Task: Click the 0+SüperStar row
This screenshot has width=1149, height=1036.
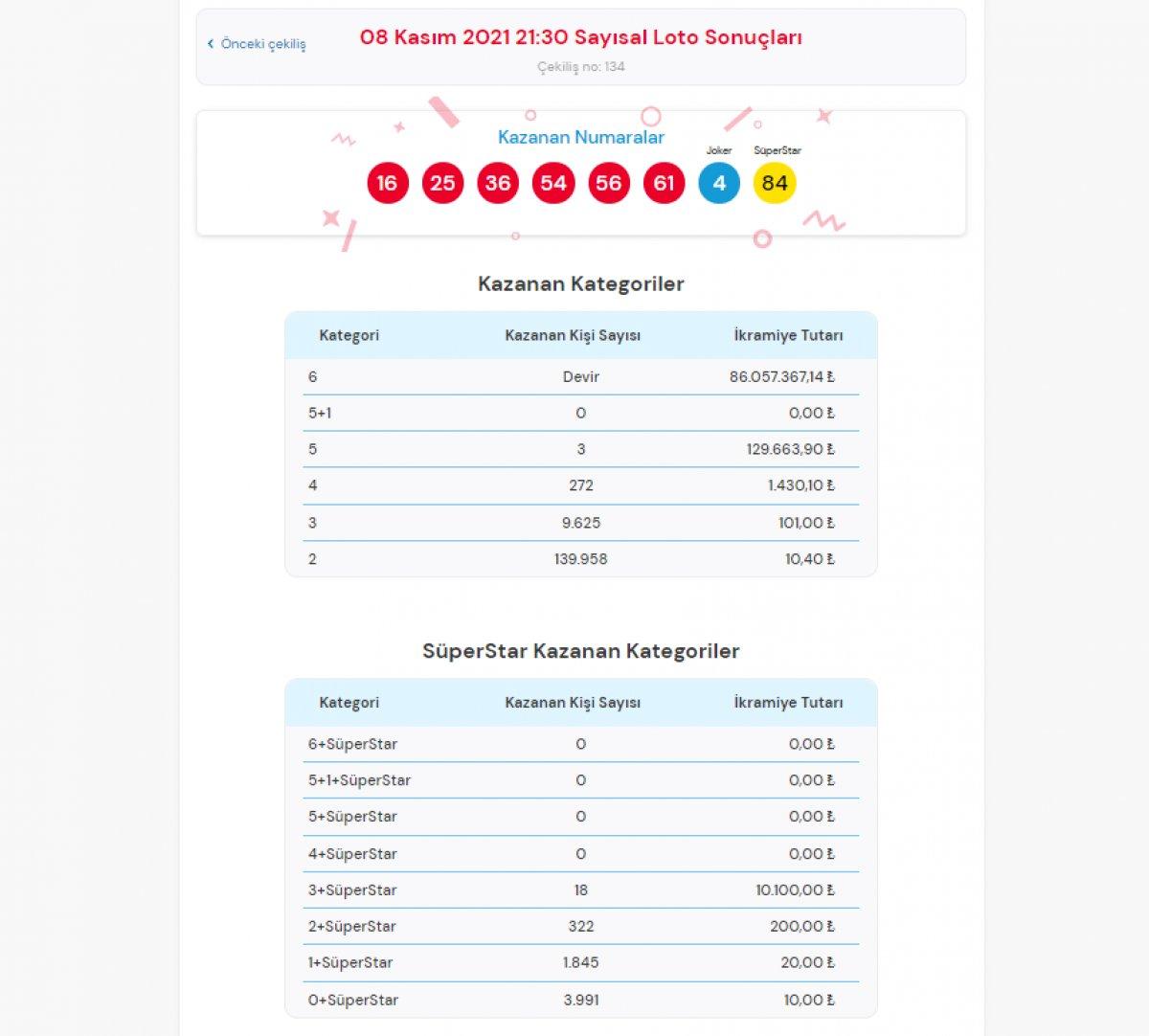Action: [580, 1000]
